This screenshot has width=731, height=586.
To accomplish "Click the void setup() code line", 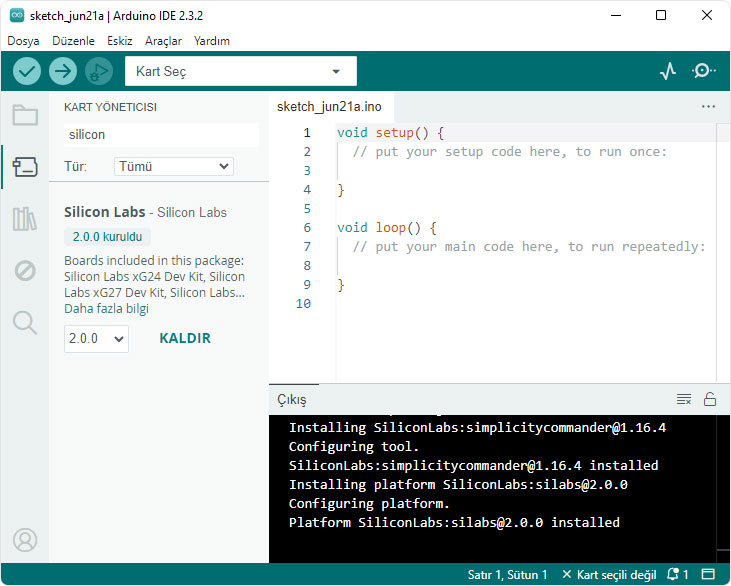I will [390, 133].
